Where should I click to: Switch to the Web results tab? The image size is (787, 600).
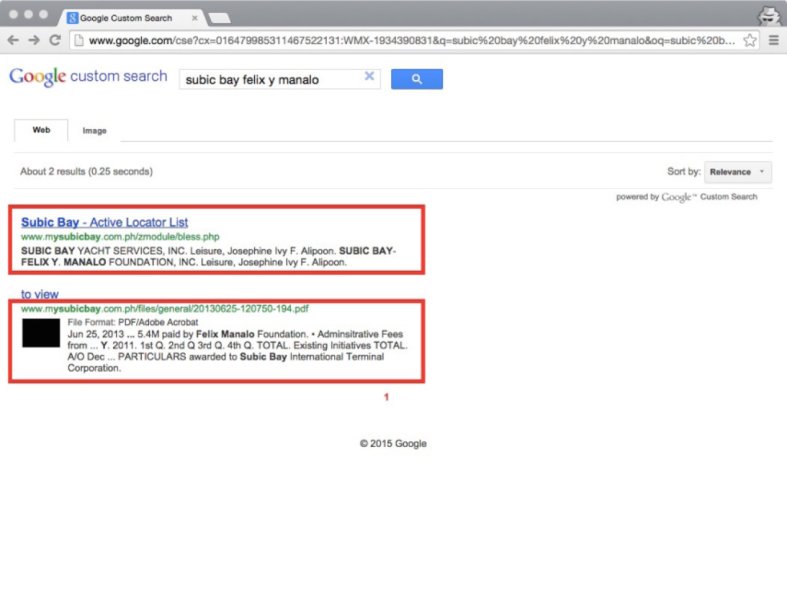coord(41,130)
